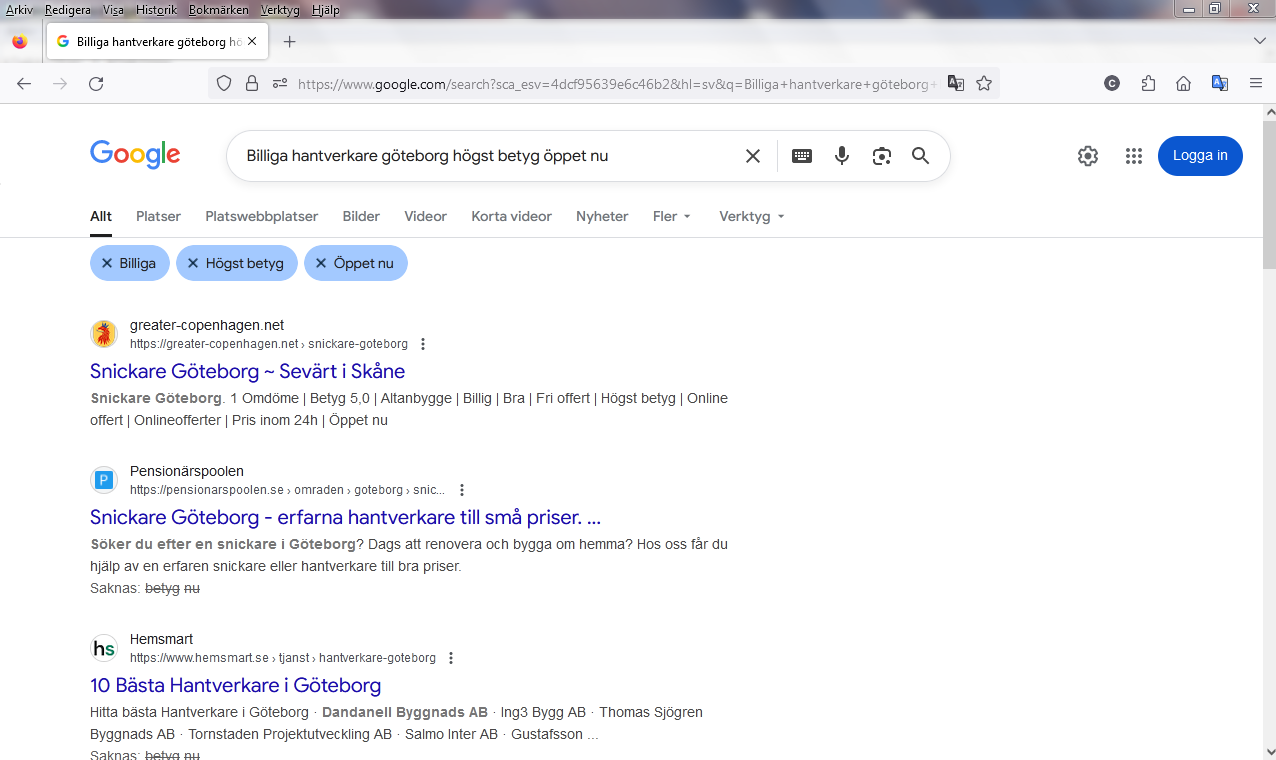The height and width of the screenshot is (760, 1276).
Task: Expand the Verktyg search tools dropdown
Action: coord(752,216)
